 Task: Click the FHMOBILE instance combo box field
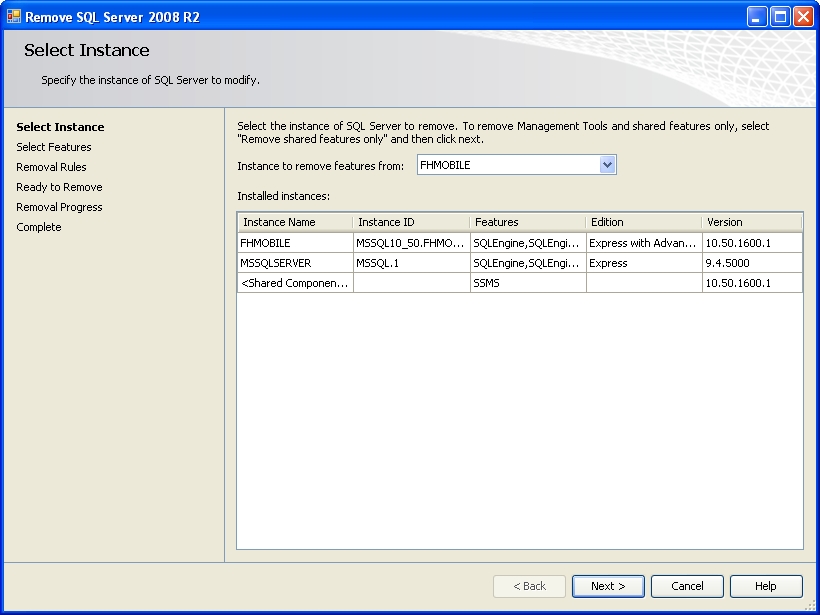pyautogui.click(x=516, y=165)
